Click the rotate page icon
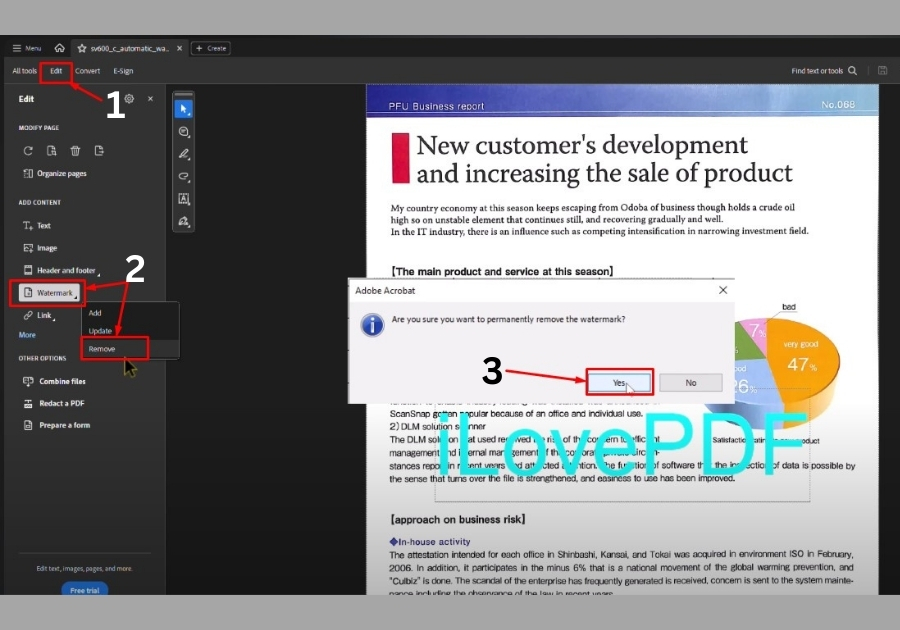 coord(28,151)
